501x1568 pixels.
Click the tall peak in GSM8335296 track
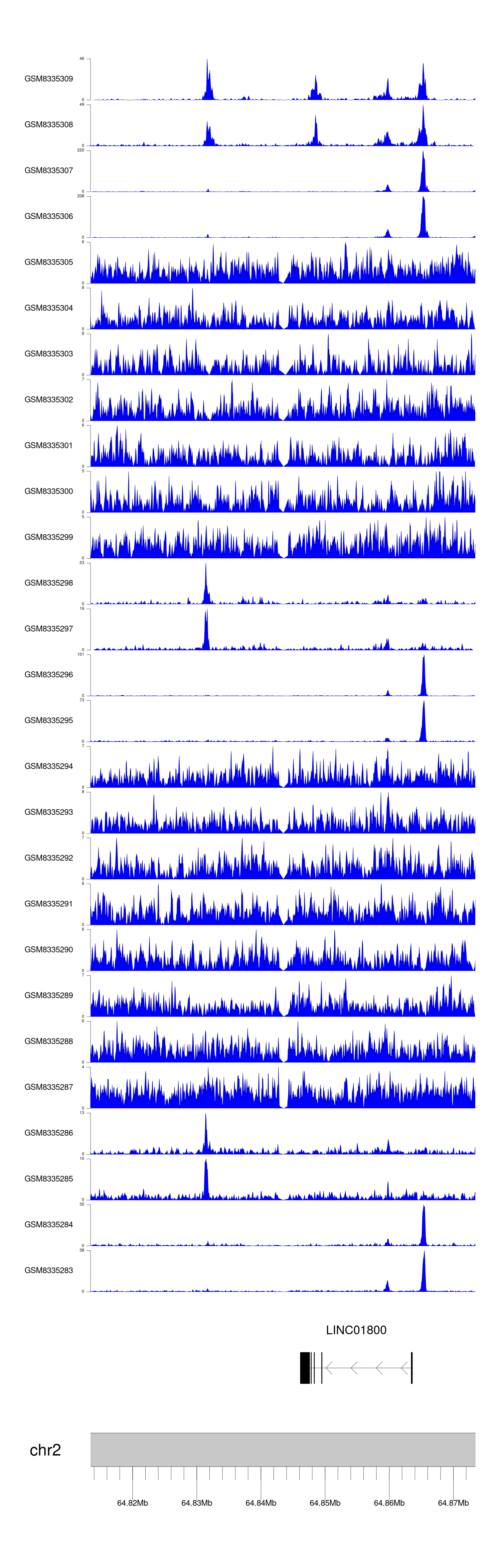tap(424, 677)
